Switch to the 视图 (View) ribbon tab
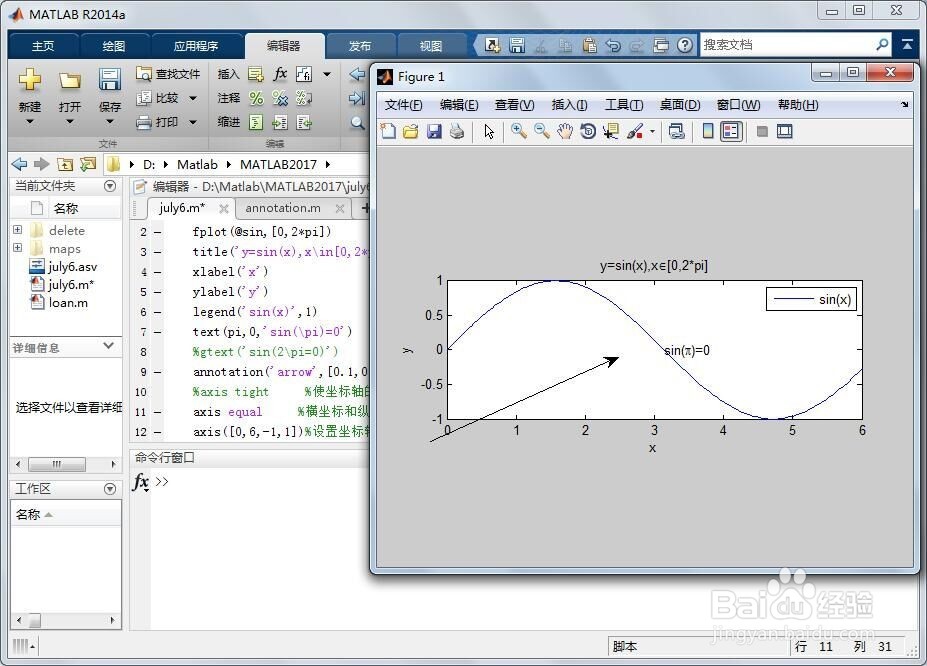Image resolution: width=927 pixels, height=666 pixels. click(431, 46)
